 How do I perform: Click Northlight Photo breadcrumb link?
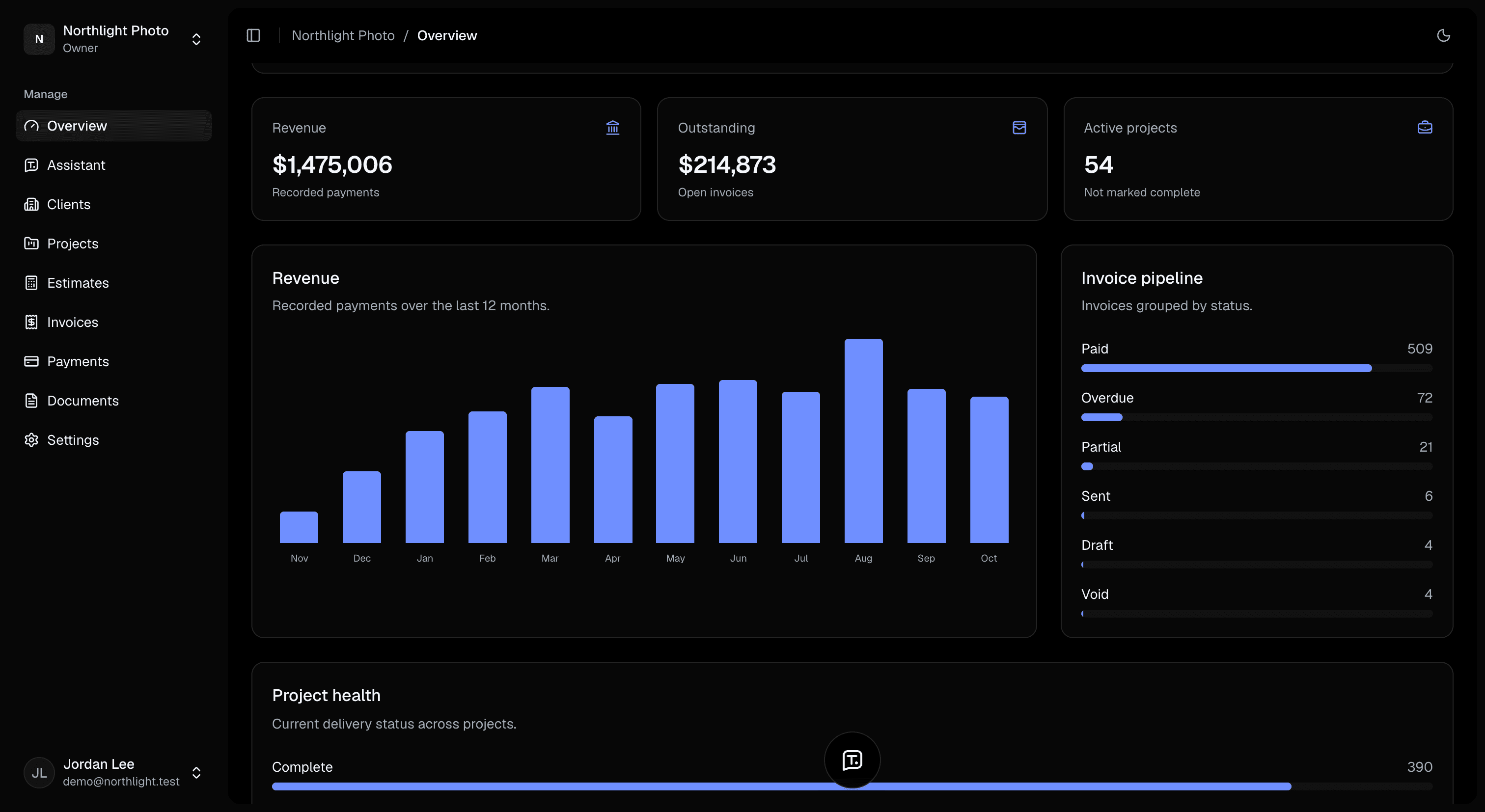(x=343, y=36)
